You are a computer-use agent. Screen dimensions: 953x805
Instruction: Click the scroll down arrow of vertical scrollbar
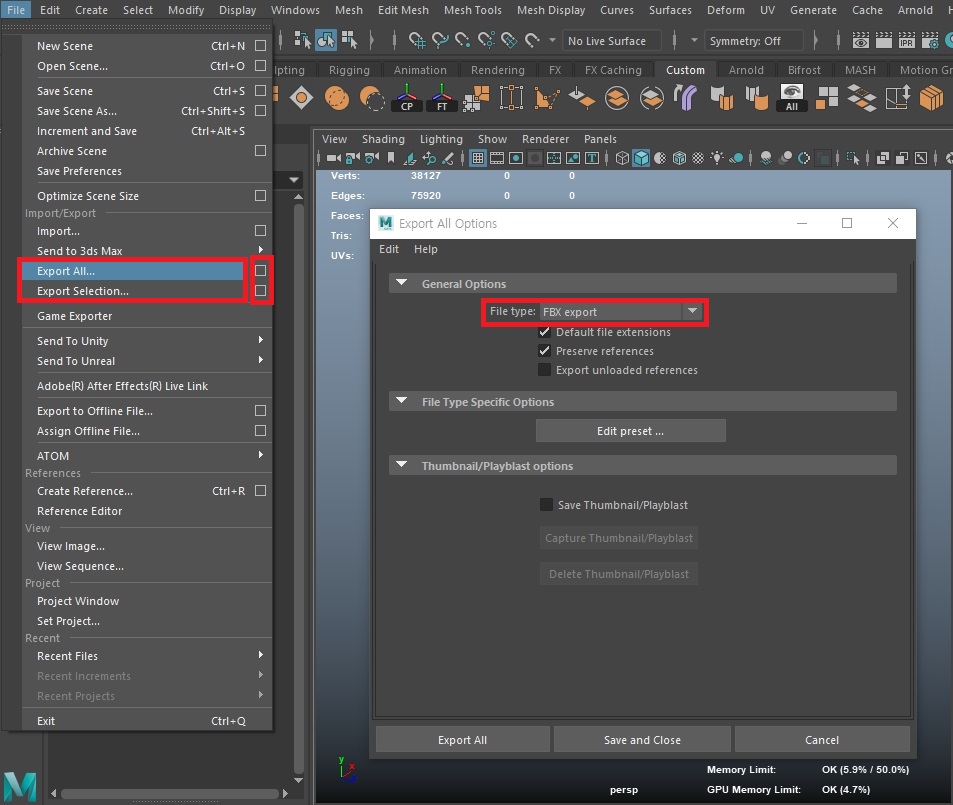[298, 780]
